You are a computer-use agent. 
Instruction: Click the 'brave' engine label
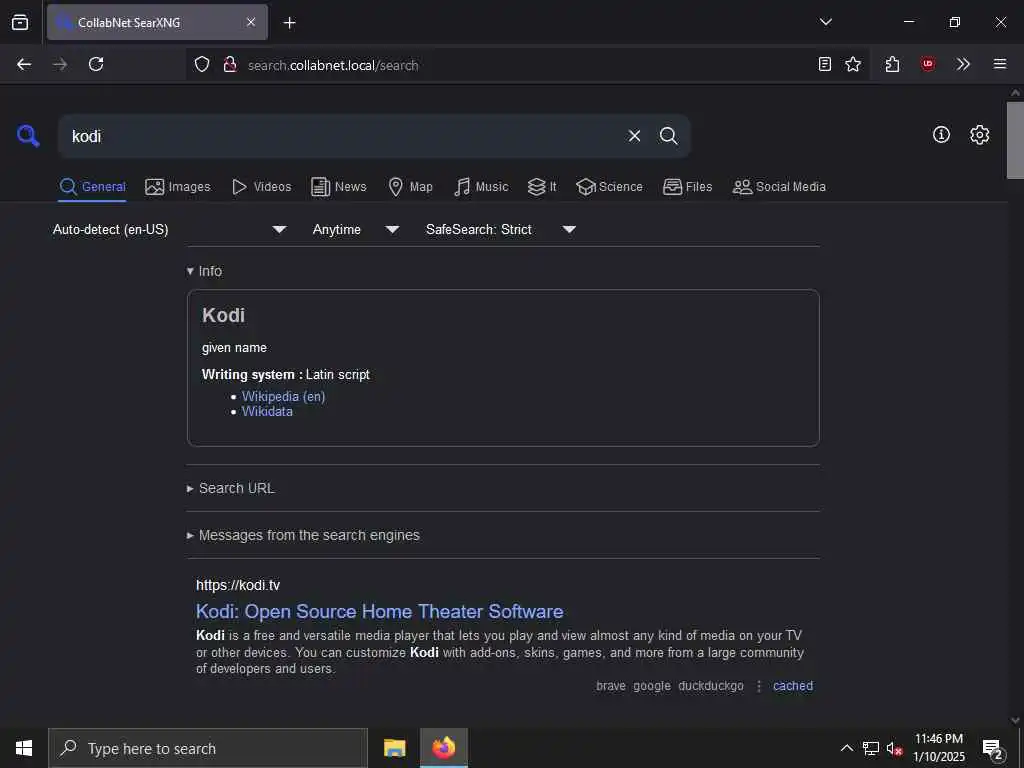(611, 686)
